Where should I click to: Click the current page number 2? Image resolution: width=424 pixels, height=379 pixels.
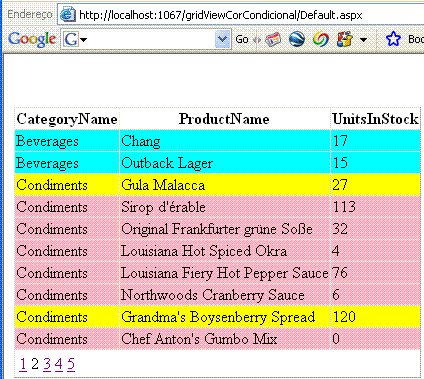point(35,364)
